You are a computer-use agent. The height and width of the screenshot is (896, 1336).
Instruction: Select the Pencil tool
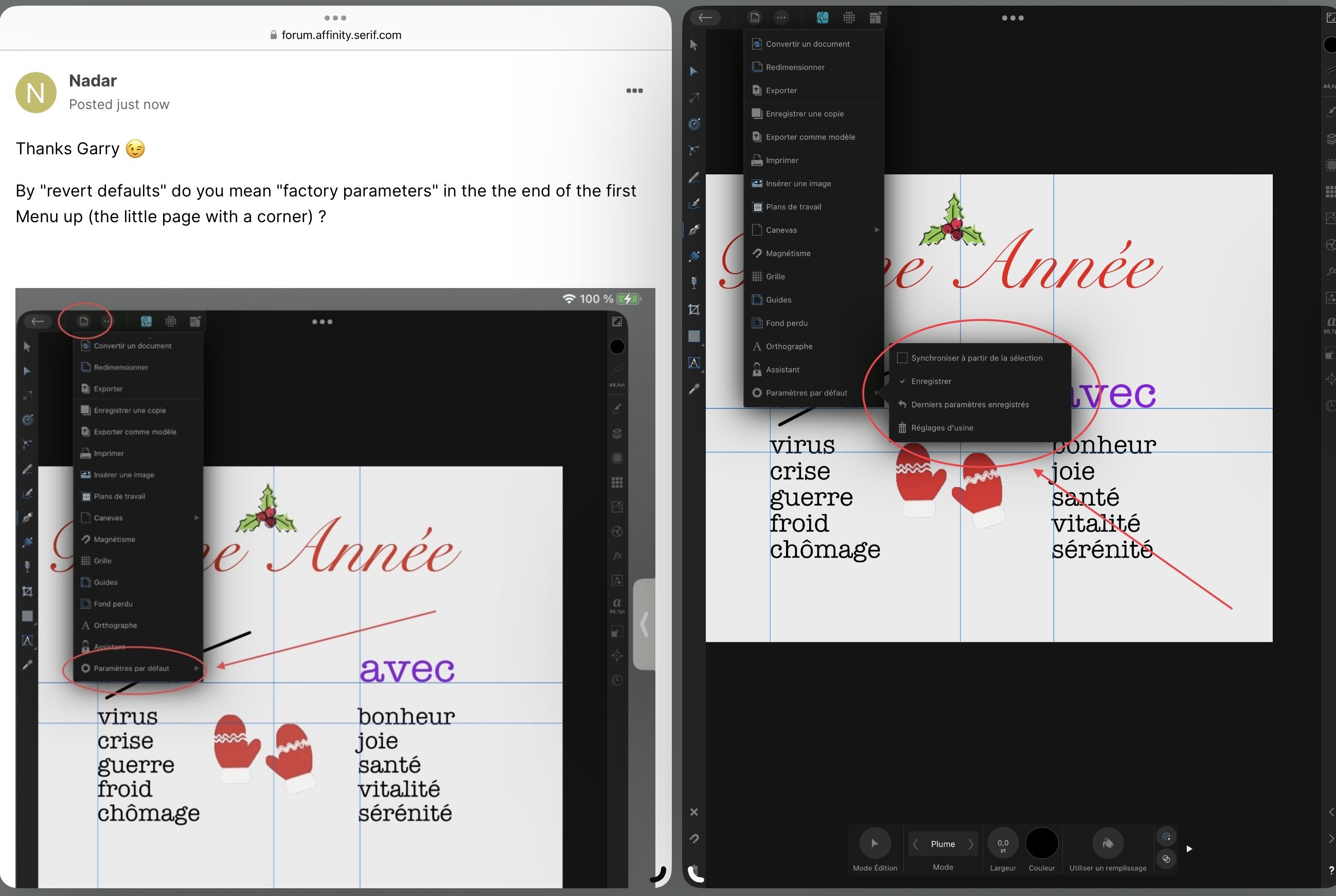coord(693,177)
